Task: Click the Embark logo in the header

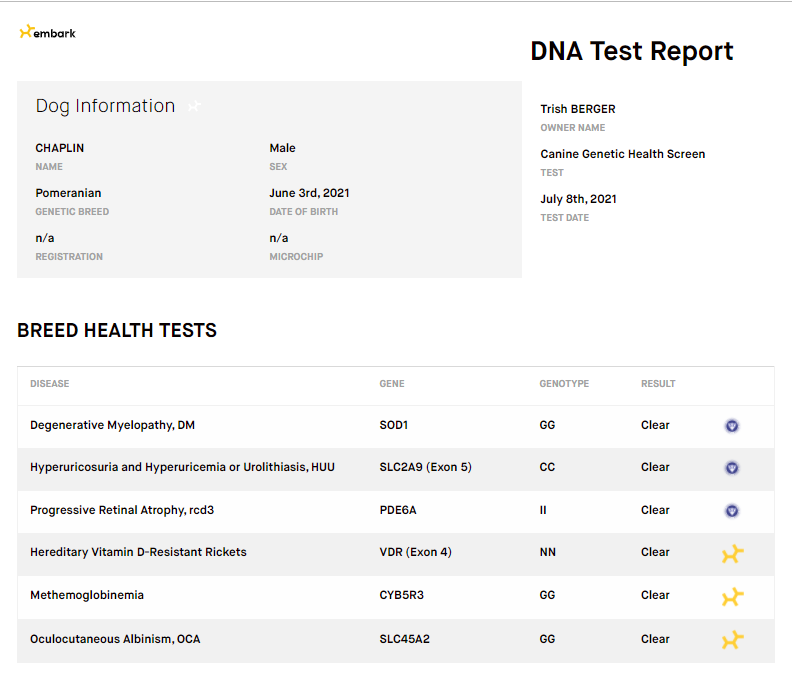Action: [47, 32]
